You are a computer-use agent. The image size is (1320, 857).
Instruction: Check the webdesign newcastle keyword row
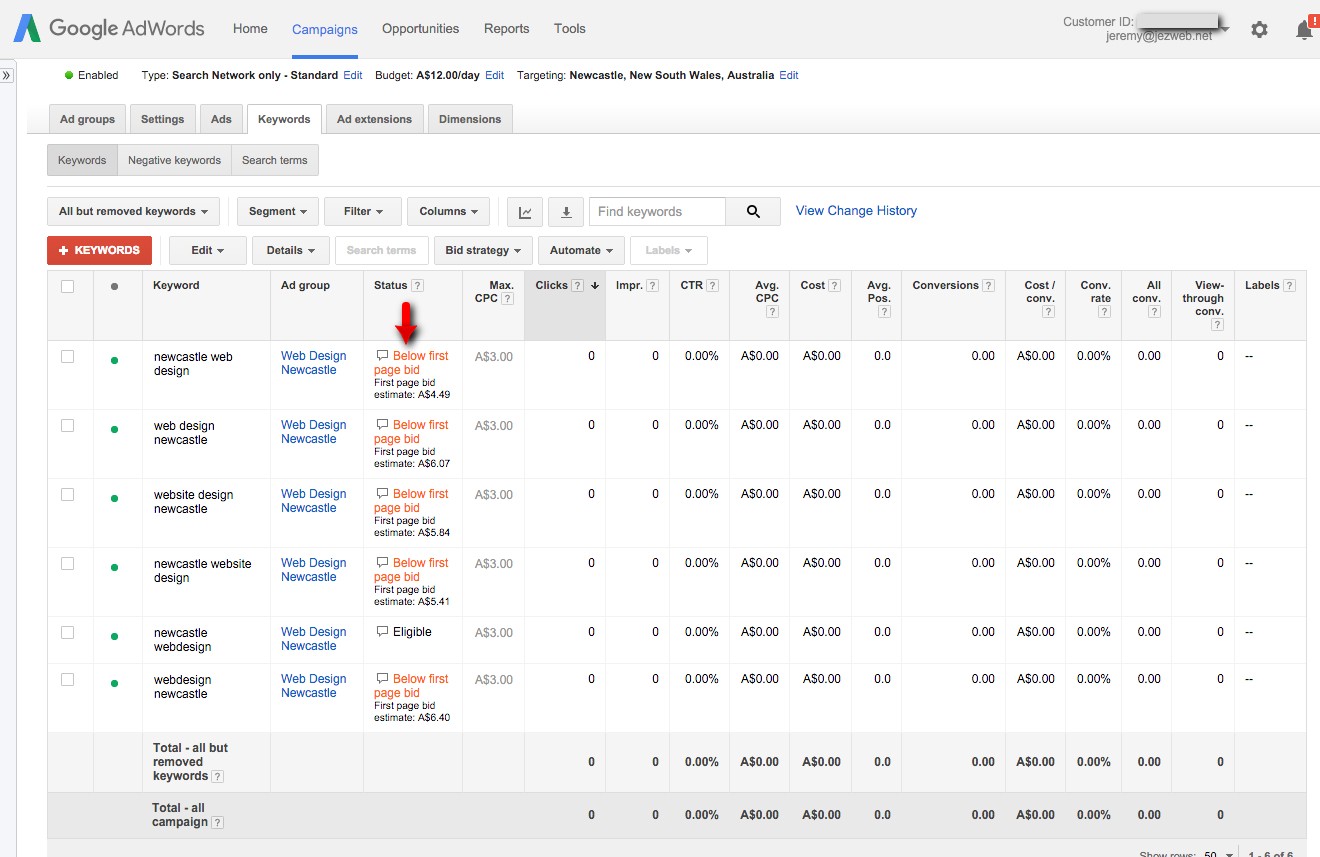(67, 678)
